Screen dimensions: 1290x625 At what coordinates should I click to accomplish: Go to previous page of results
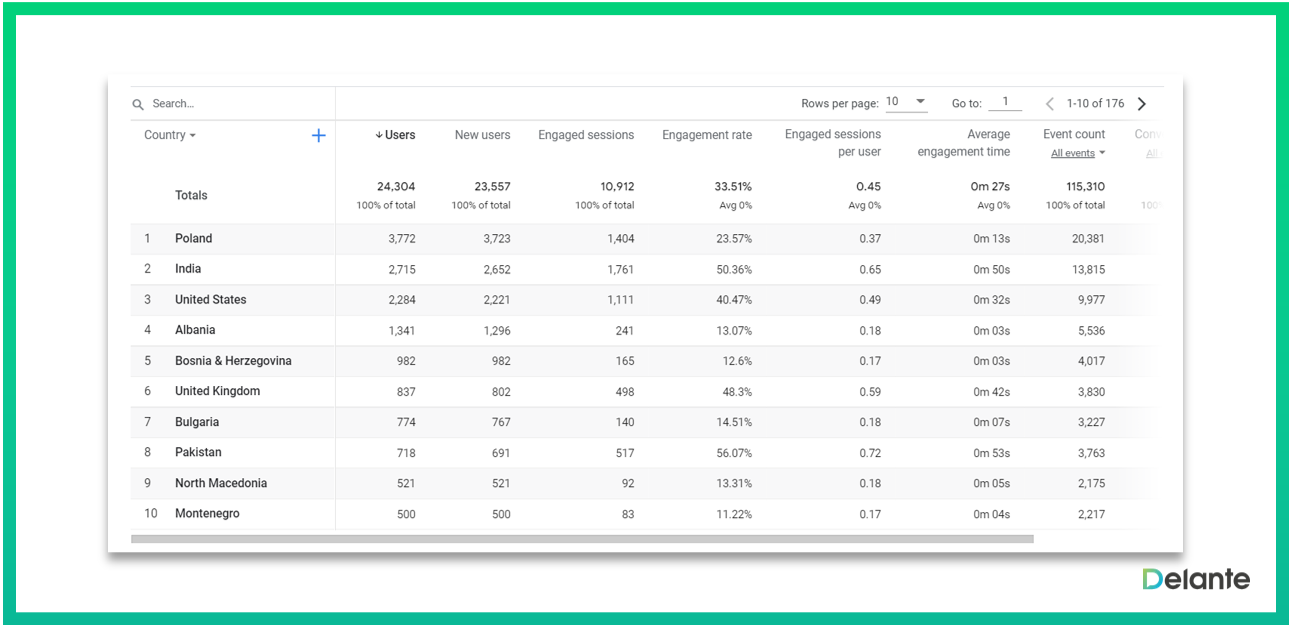click(x=1049, y=104)
